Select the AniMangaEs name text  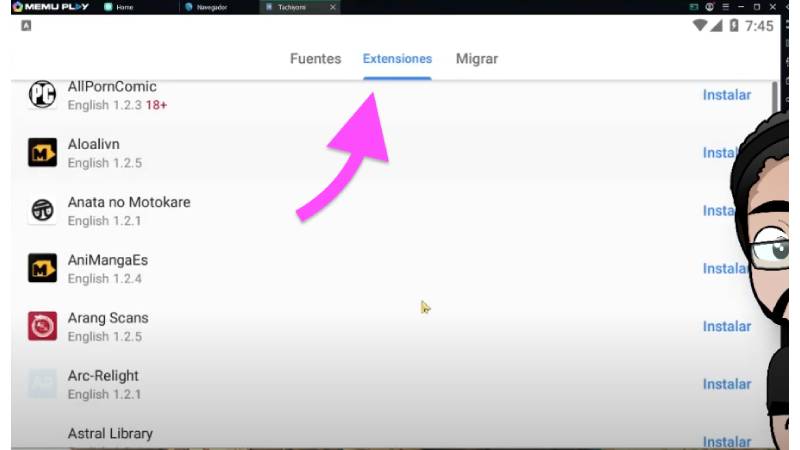(108, 260)
